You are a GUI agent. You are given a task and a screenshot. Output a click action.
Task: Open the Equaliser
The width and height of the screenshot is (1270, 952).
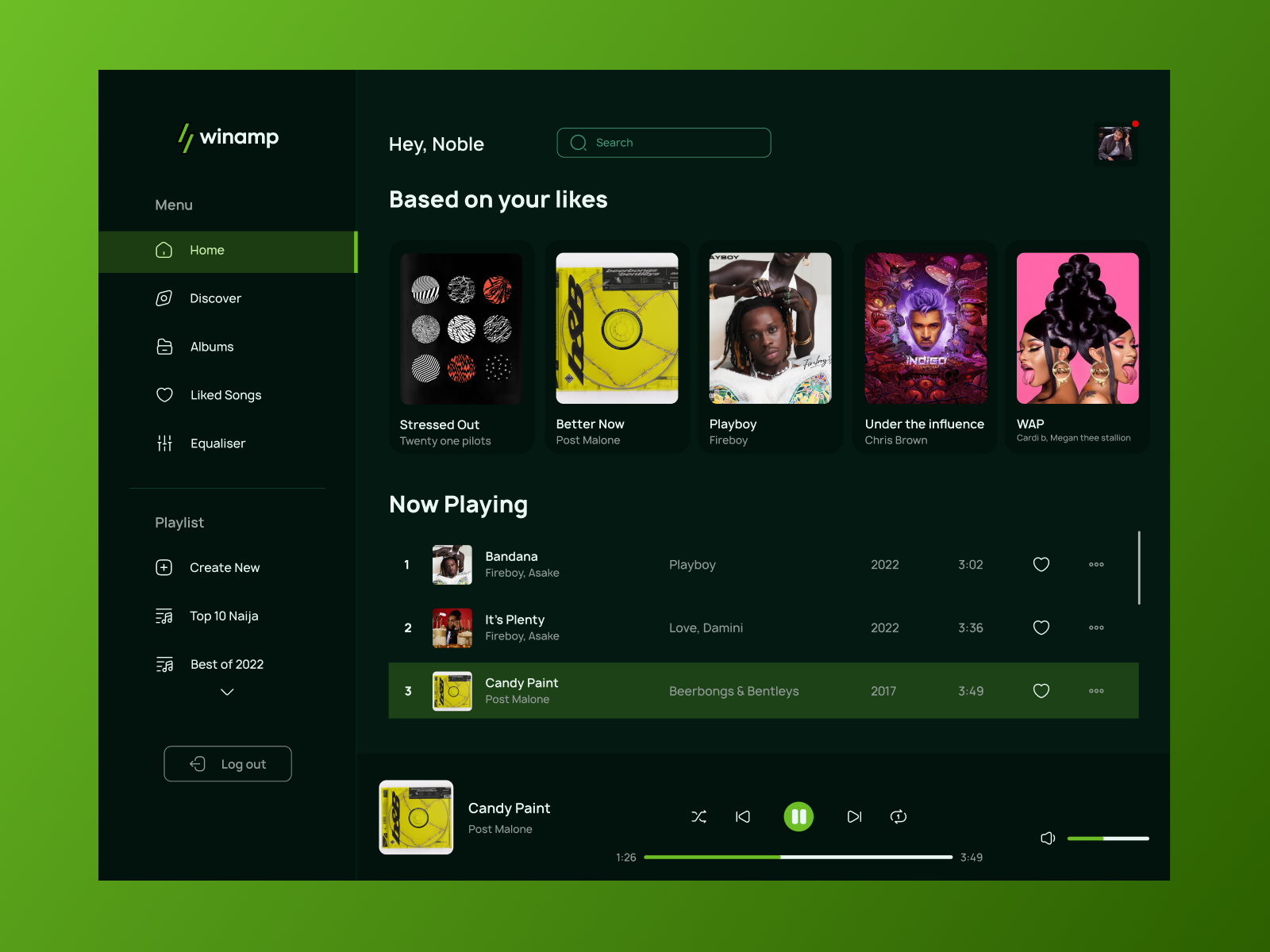pyautogui.click(x=164, y=443)
